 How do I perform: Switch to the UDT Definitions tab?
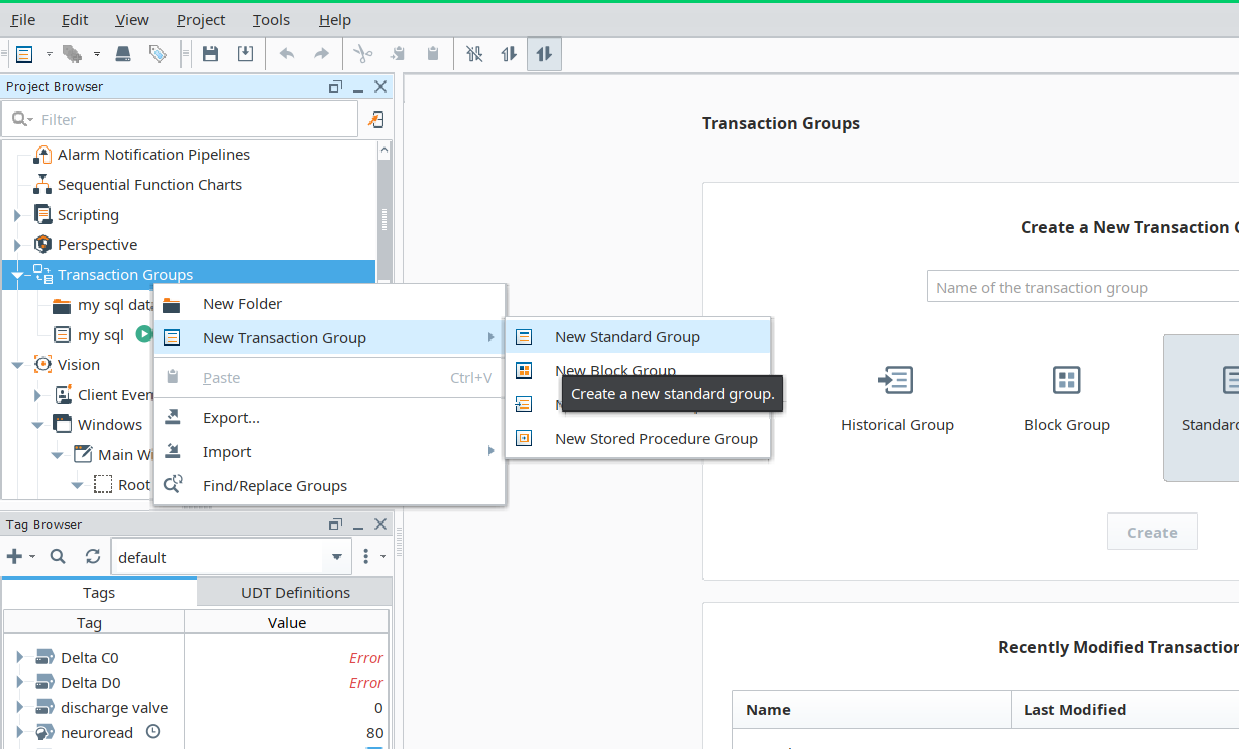[x=295, y=592]
